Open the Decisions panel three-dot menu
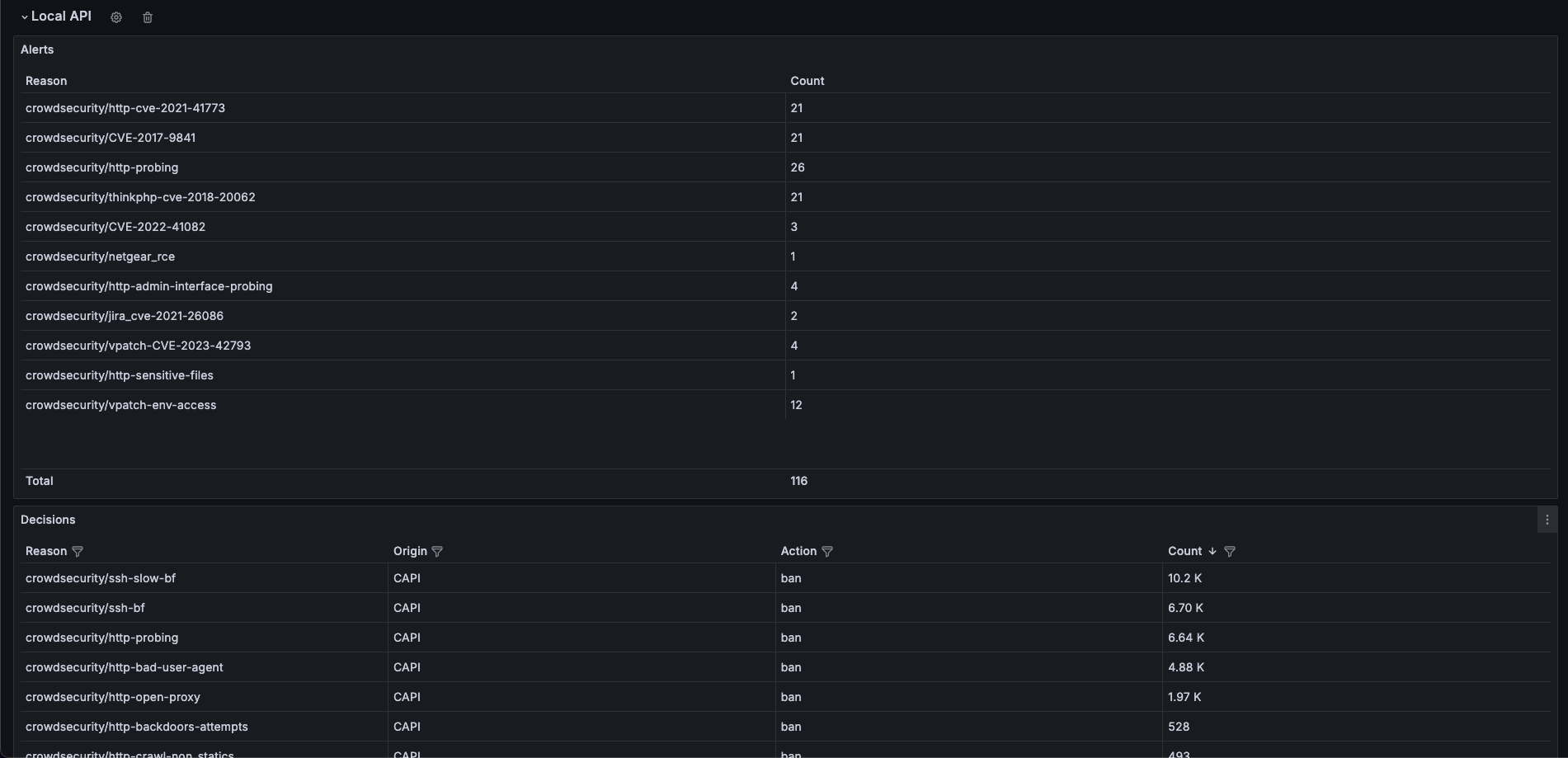 (1547, 520)
